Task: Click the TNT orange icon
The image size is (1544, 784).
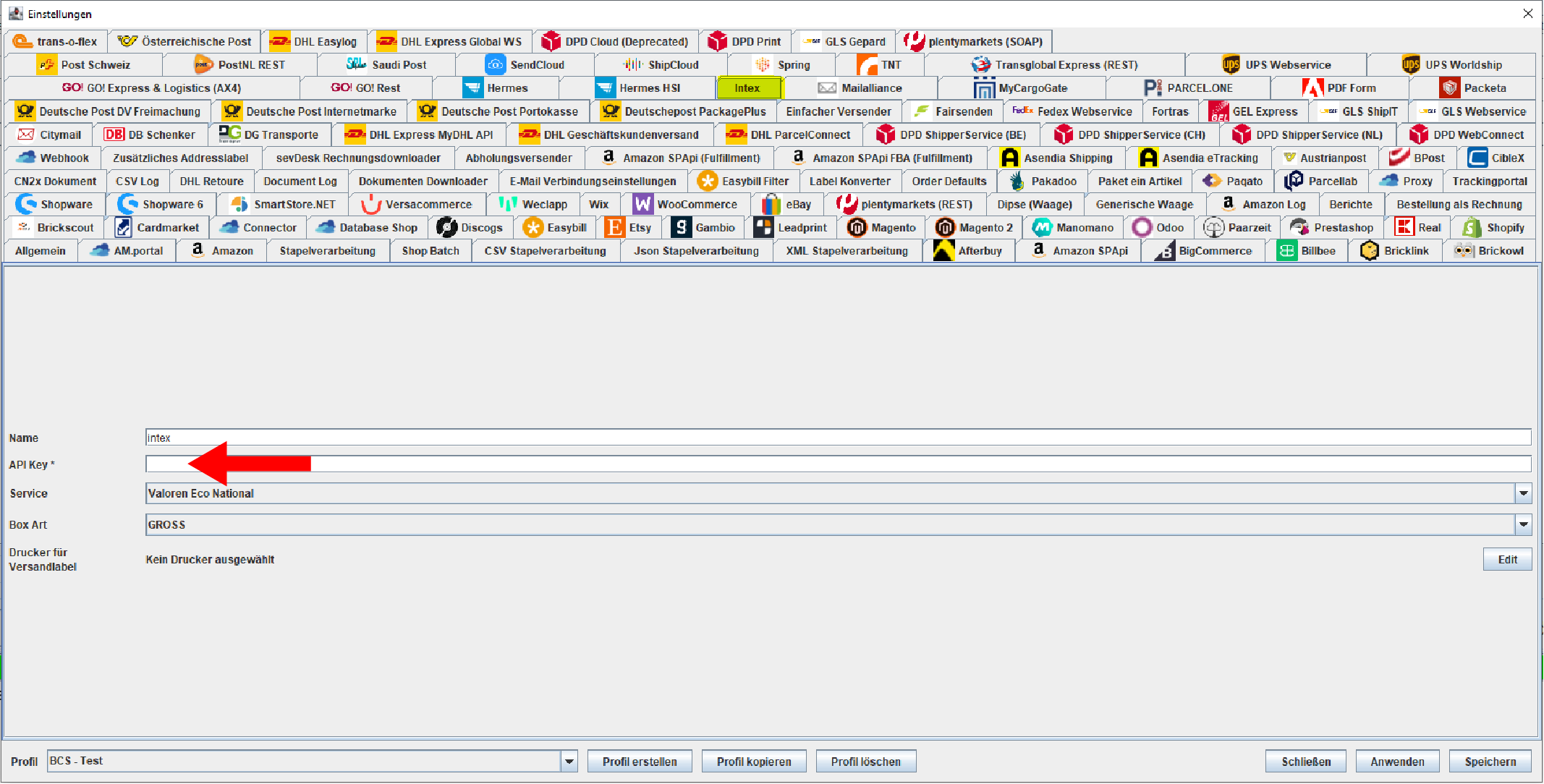Action: click(867, 64)
